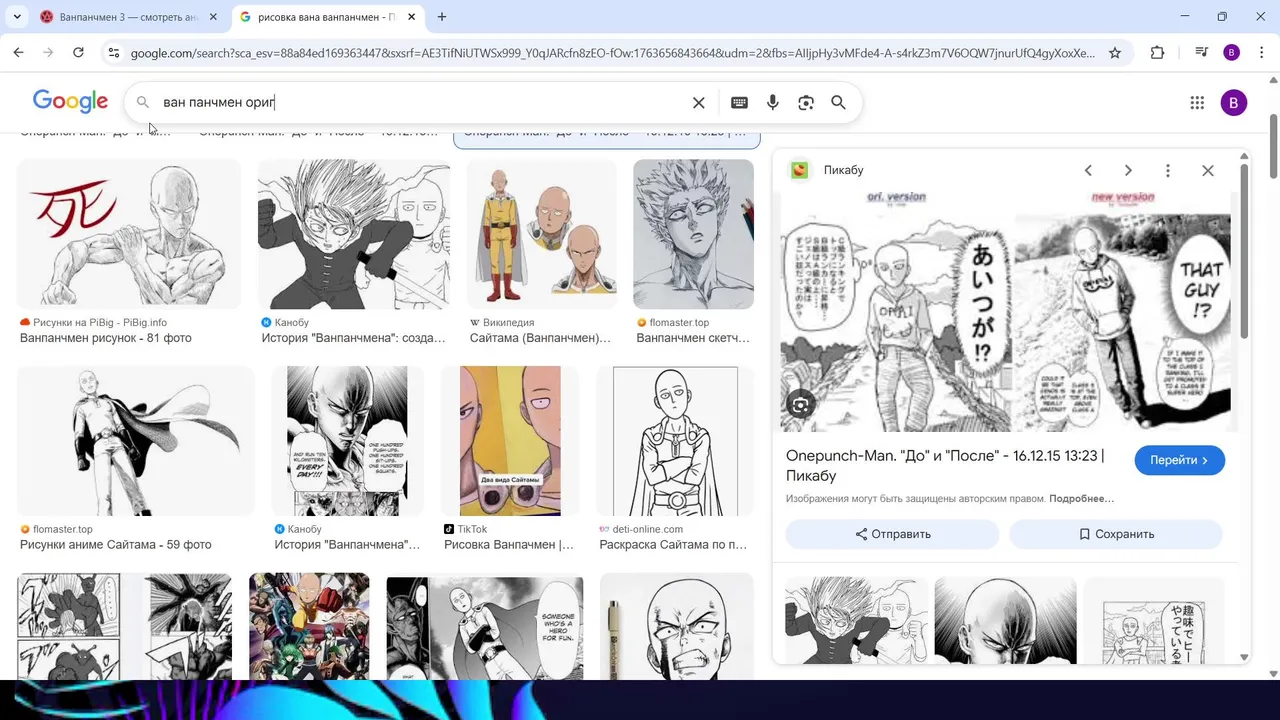View site information icon in address bar
This screenshot has width=1280, height=720.
(113, 53)
